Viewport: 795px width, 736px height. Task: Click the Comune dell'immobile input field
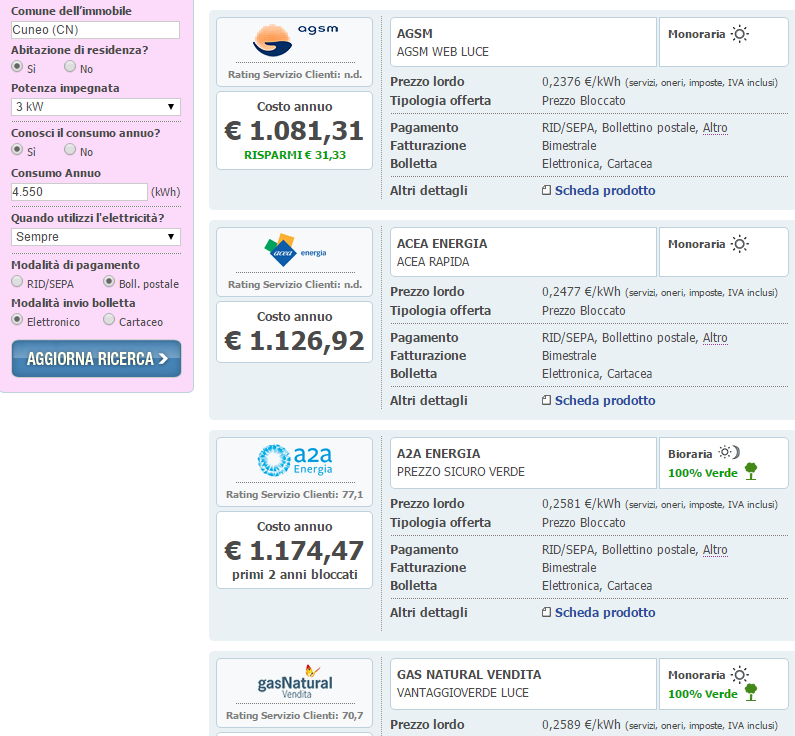pos(95,30)
